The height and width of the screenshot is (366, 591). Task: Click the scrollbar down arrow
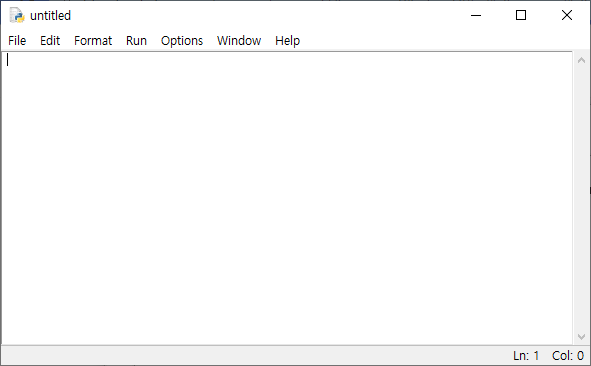pyautogui.click(x=581, y=336)
